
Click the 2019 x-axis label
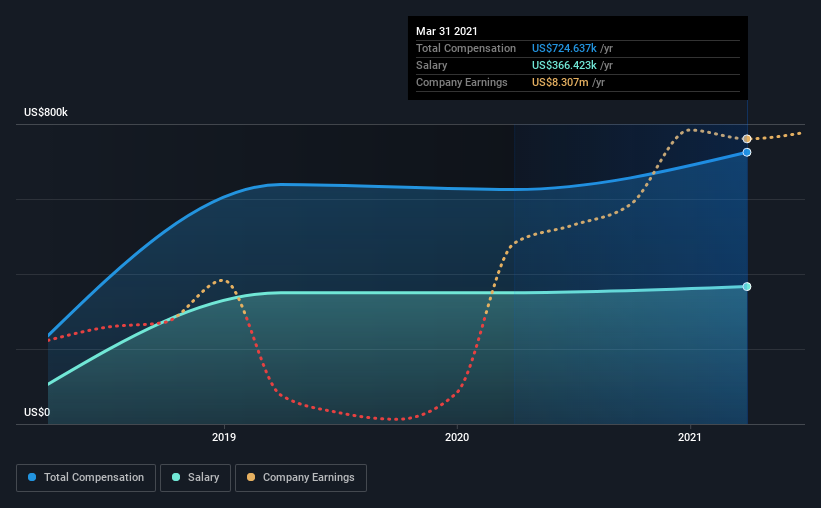224,437
